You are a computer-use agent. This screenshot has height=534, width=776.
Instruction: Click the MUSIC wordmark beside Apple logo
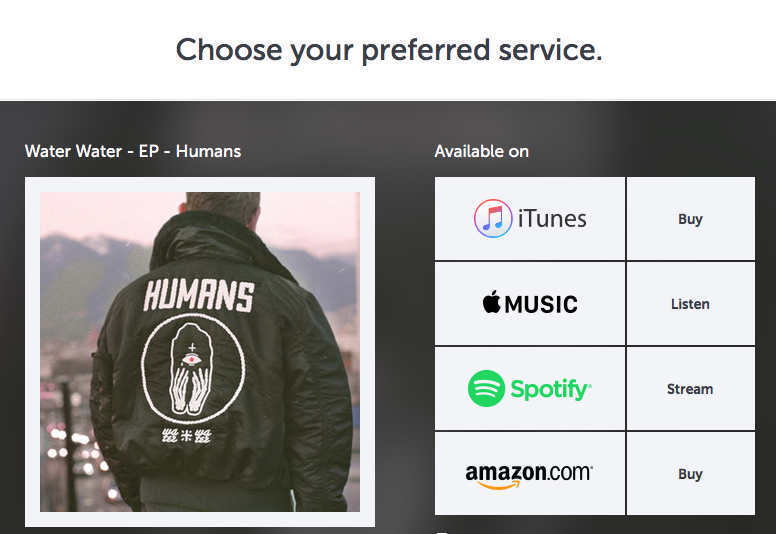pyautogui.click(x=541, y=304)
